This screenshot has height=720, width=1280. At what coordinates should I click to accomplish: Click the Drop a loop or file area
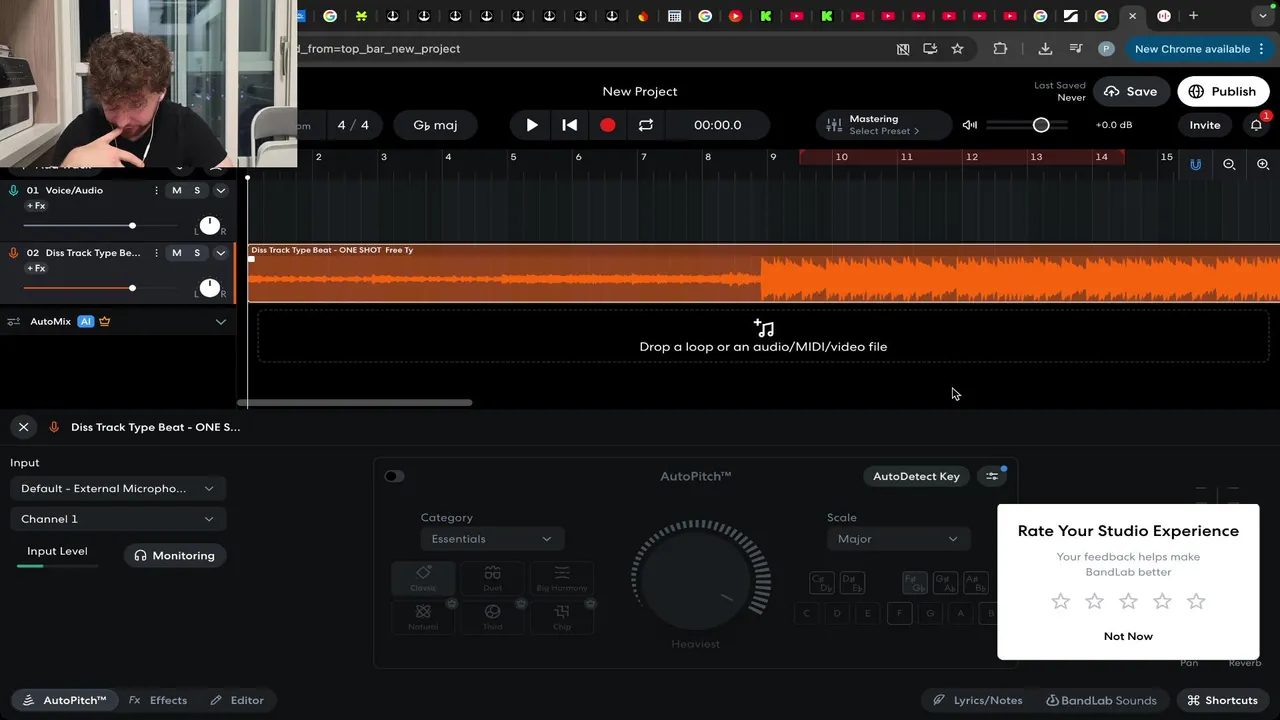point(764,336)
